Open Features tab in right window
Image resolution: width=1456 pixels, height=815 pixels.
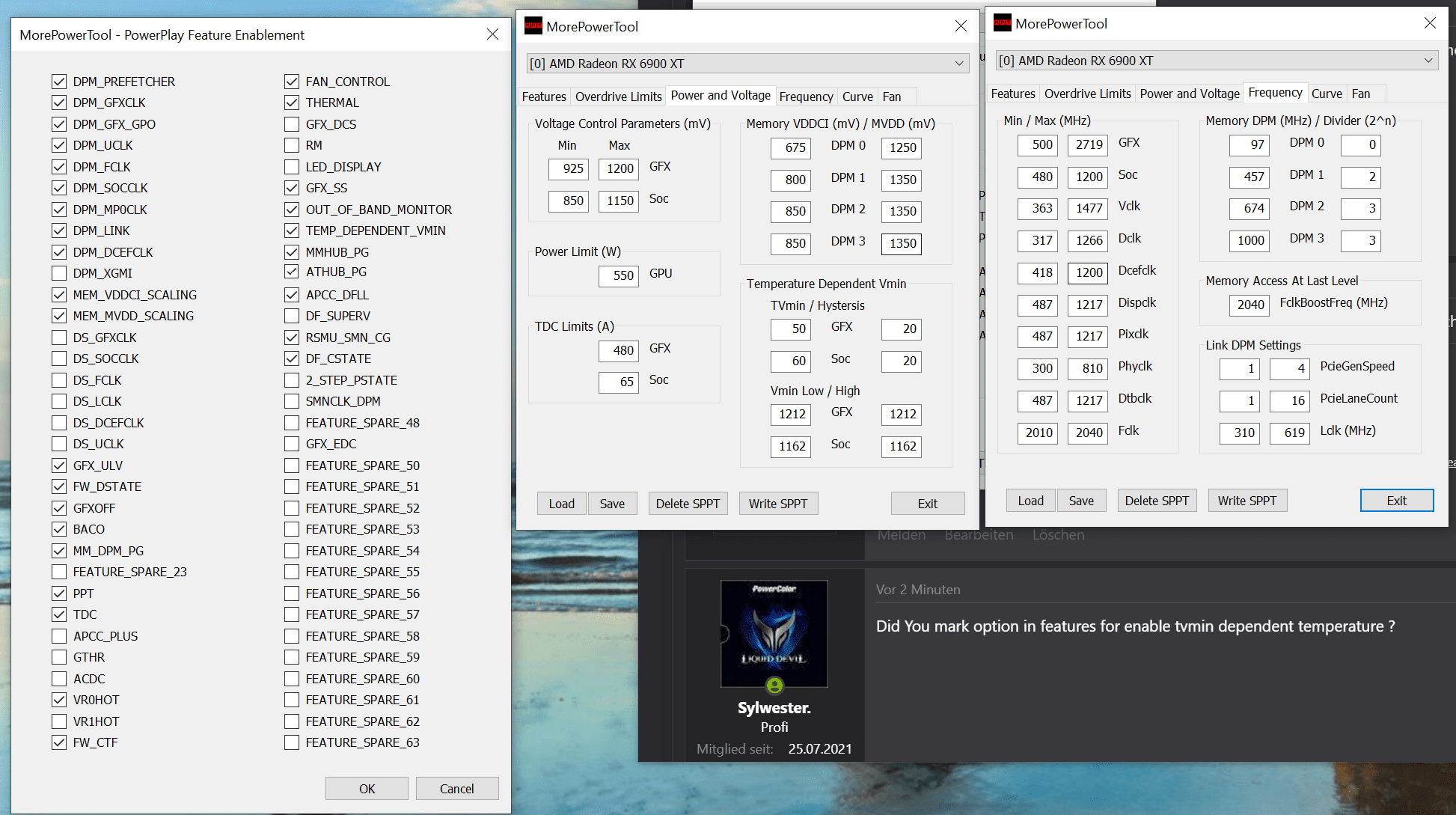click(1013, 94)
